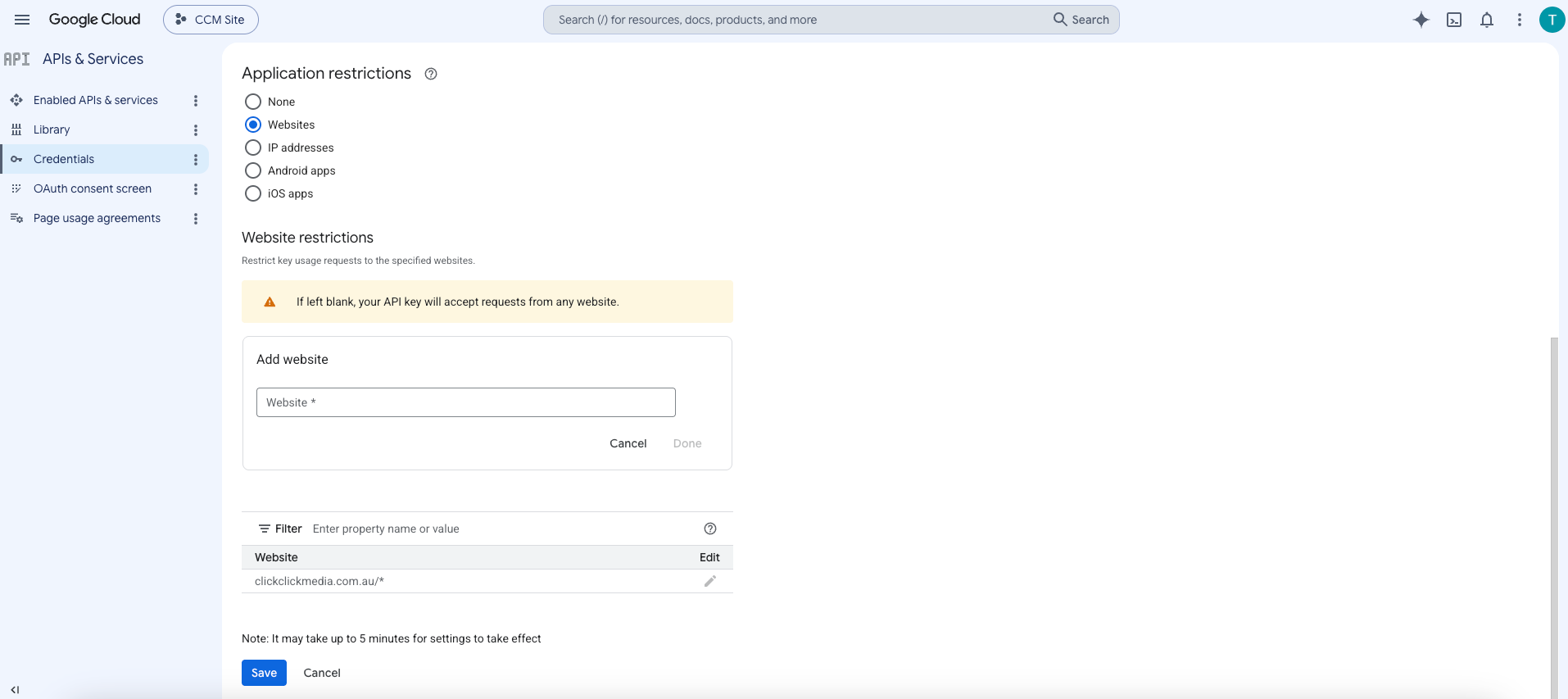Click the warning triangle in the blank notice

pyautogui.click(x=270, y=302)
